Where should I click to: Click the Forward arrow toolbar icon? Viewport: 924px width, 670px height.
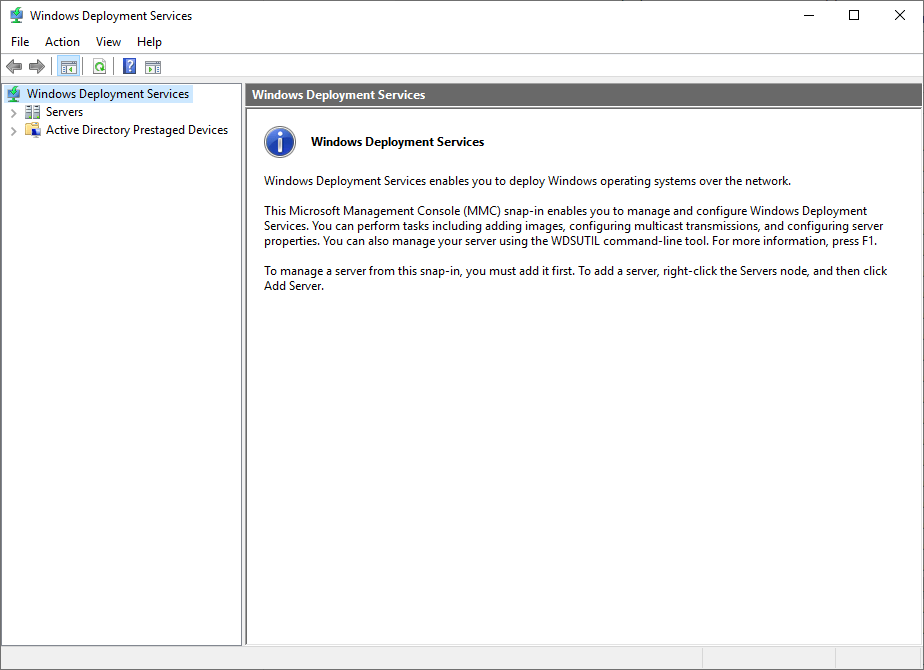click(x=37, y=67)
